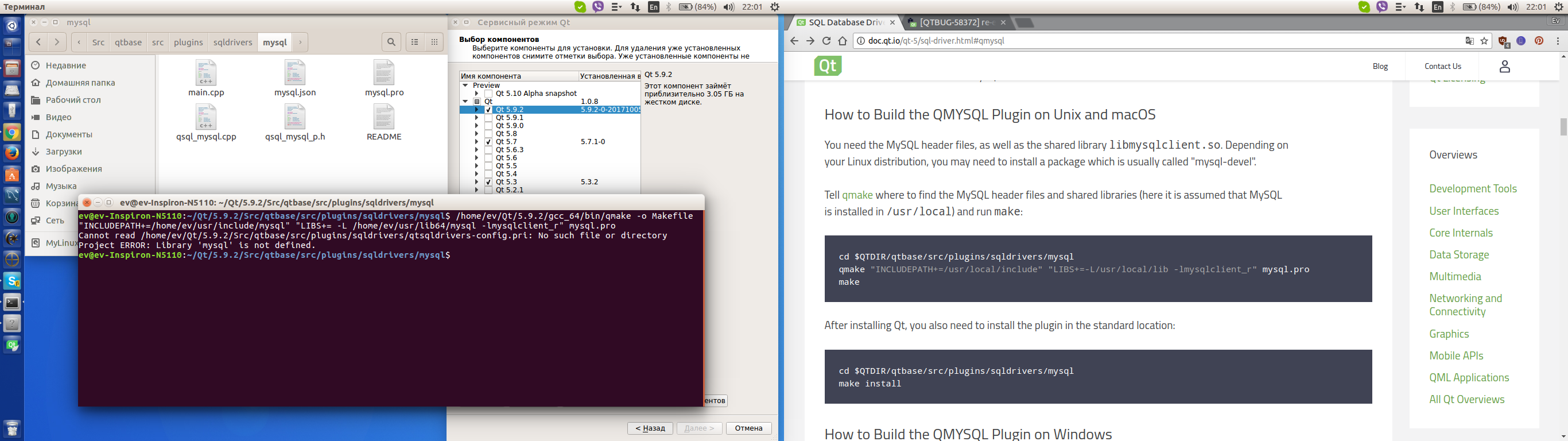Click the Назад button in Qt installer

click(x=651, y=428)
